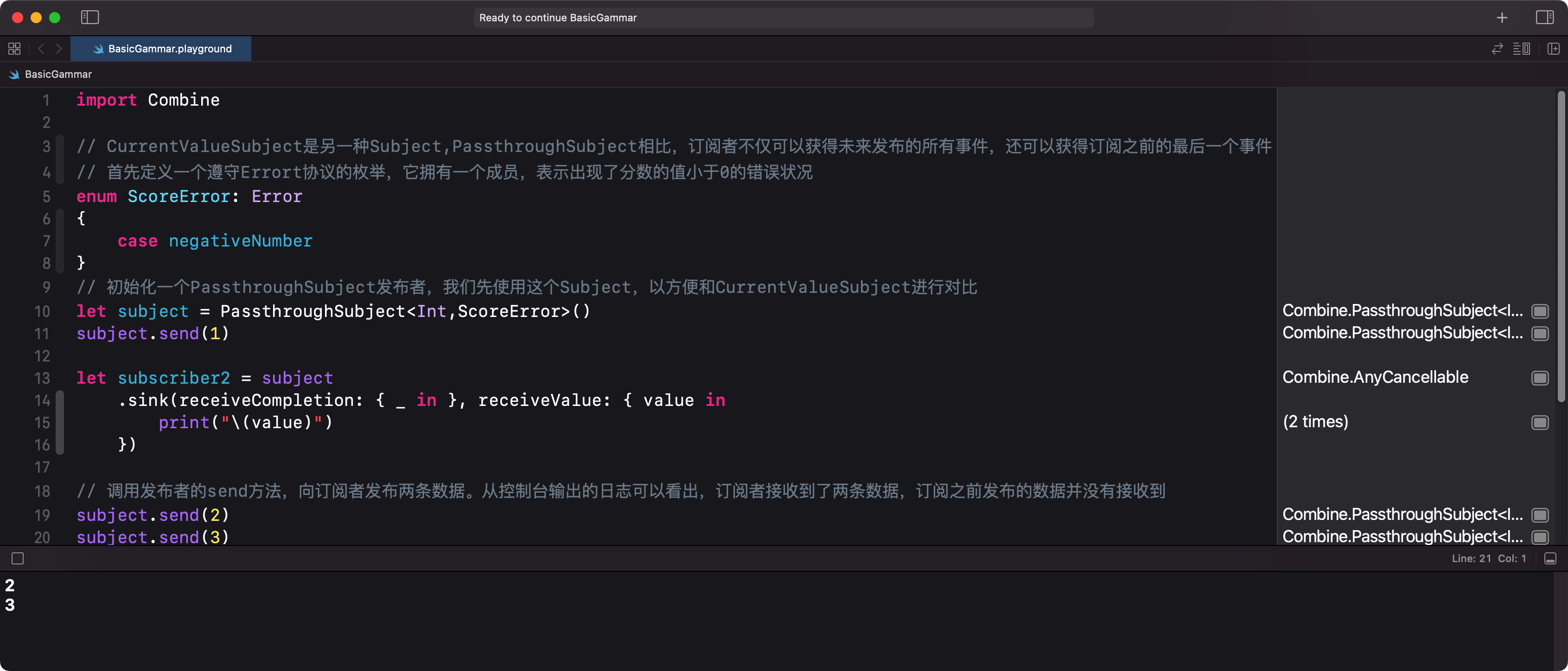Click the '(2 times)' result text
Image resolution: width=1568 pixels, height=671 pixels.
pyautogui.click(x=1315, y=422)
